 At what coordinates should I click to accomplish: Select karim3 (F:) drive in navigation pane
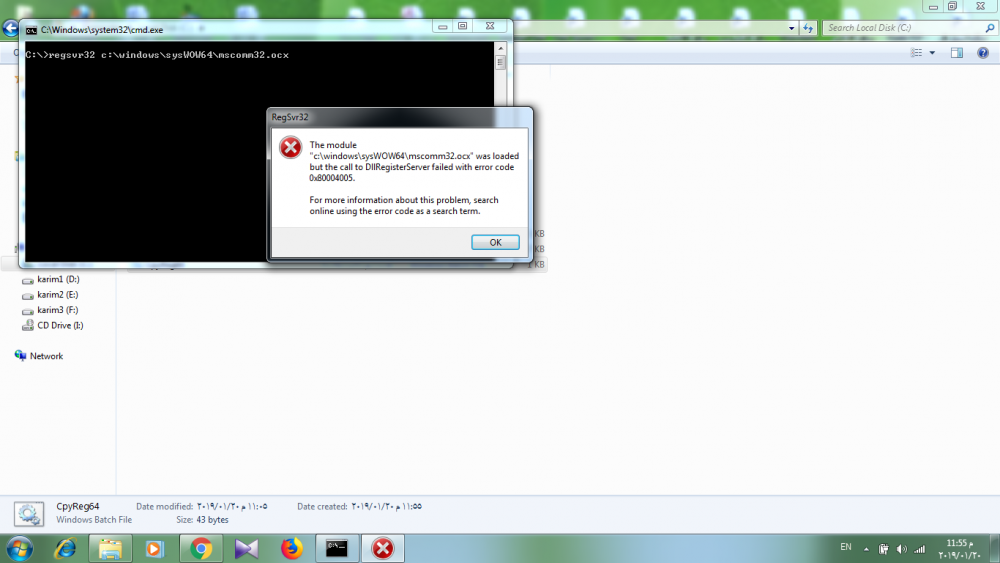[x=57, y=310]
